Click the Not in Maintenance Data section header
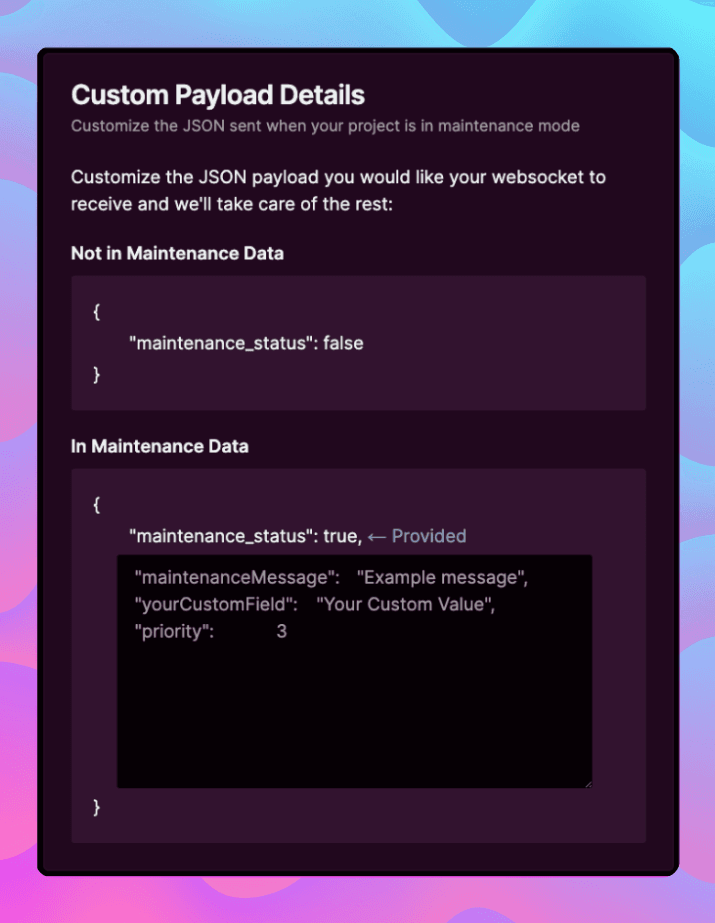Viewport: 715px width, 923px height. [x=177, y=253]
